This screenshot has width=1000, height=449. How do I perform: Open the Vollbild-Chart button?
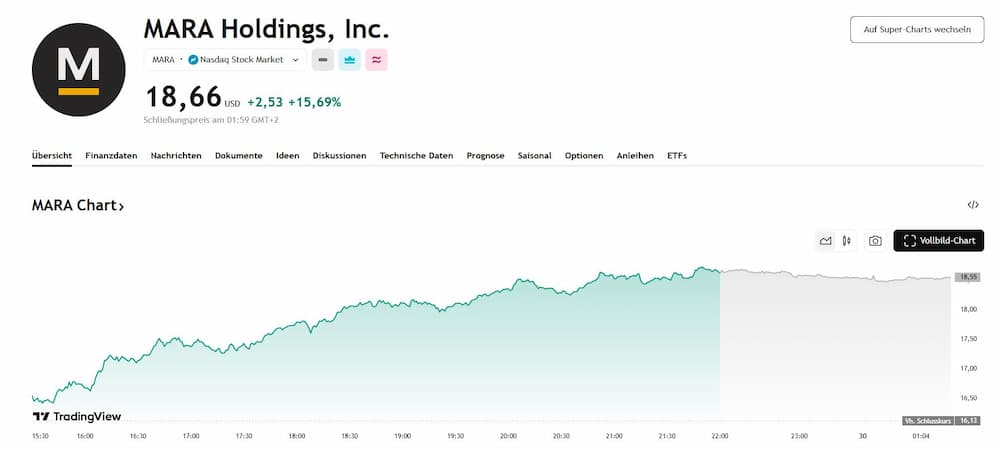938,241
